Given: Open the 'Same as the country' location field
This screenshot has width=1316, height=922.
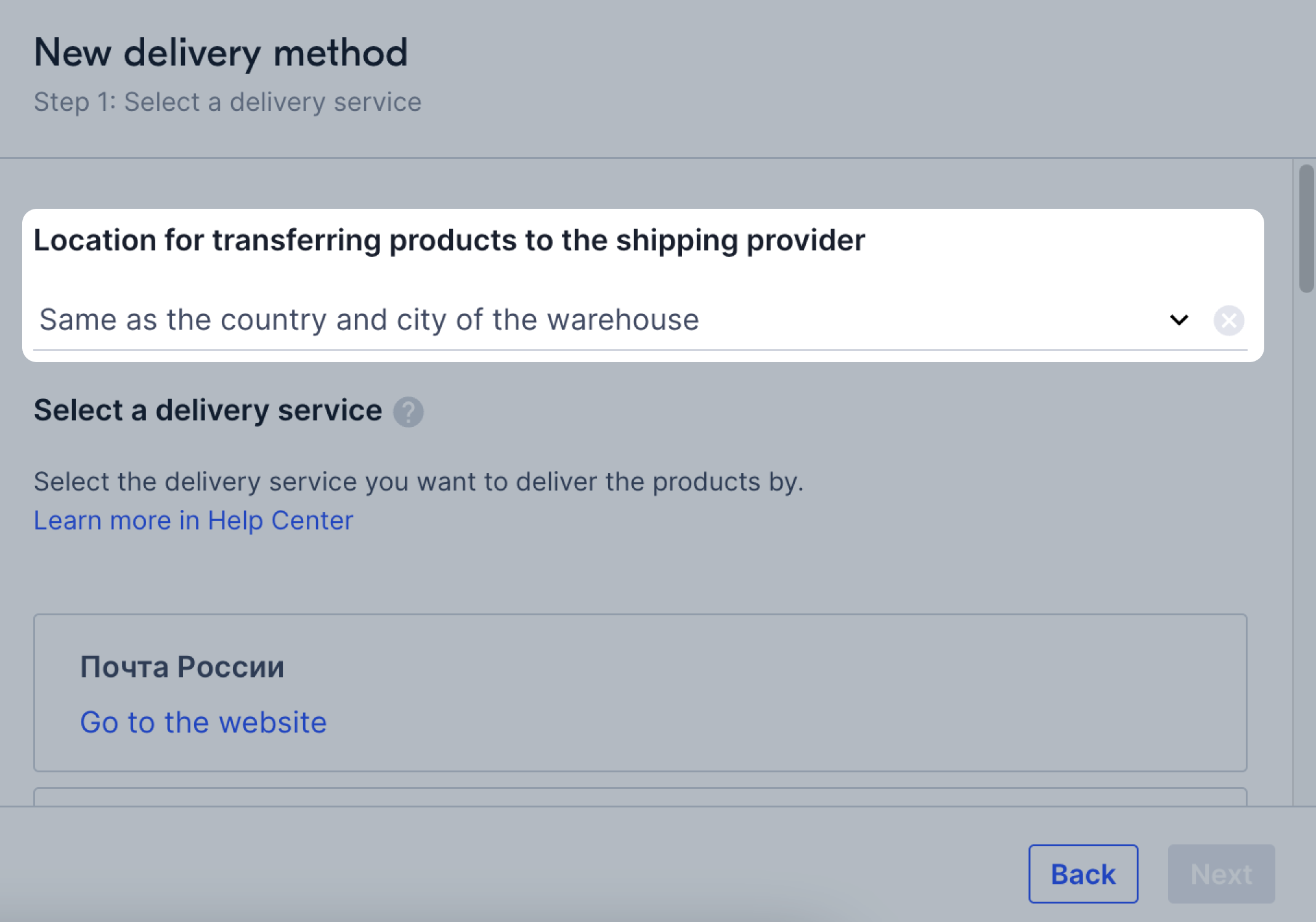Looking at the screenshot, I should pos(370,320).
